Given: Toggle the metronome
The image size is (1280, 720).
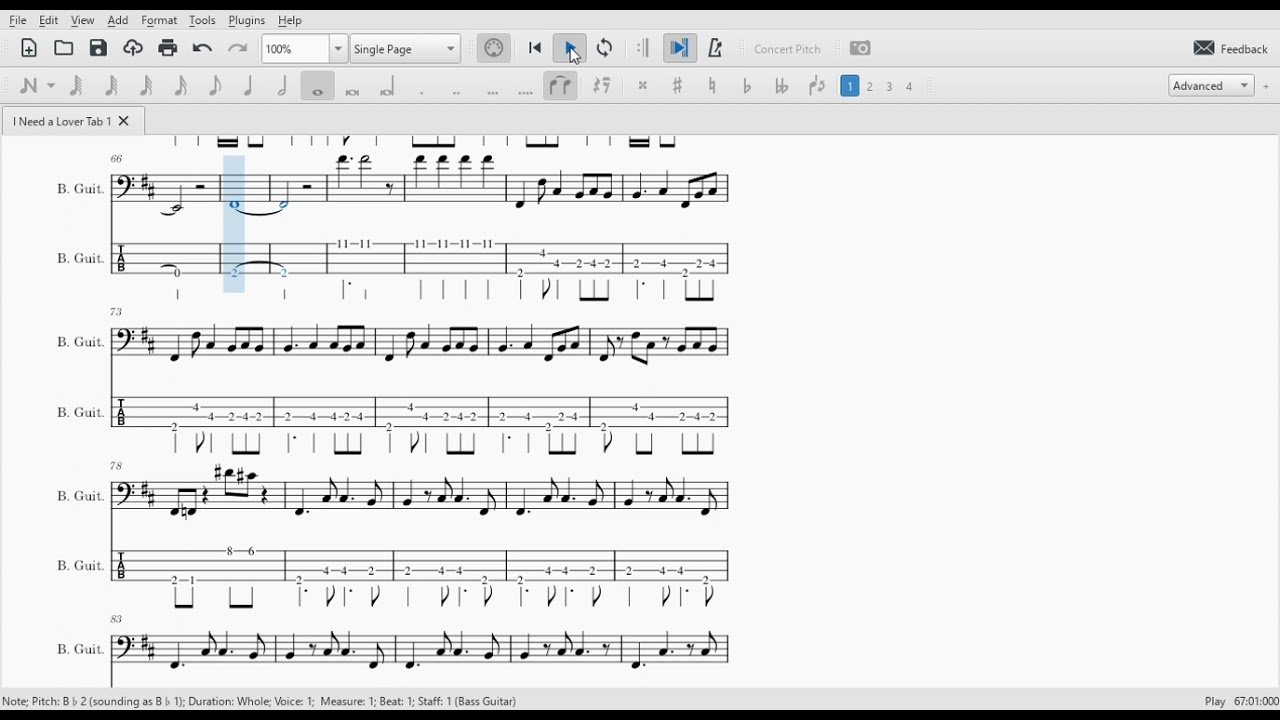Looking at the screenshot, I should pos(715,48).
